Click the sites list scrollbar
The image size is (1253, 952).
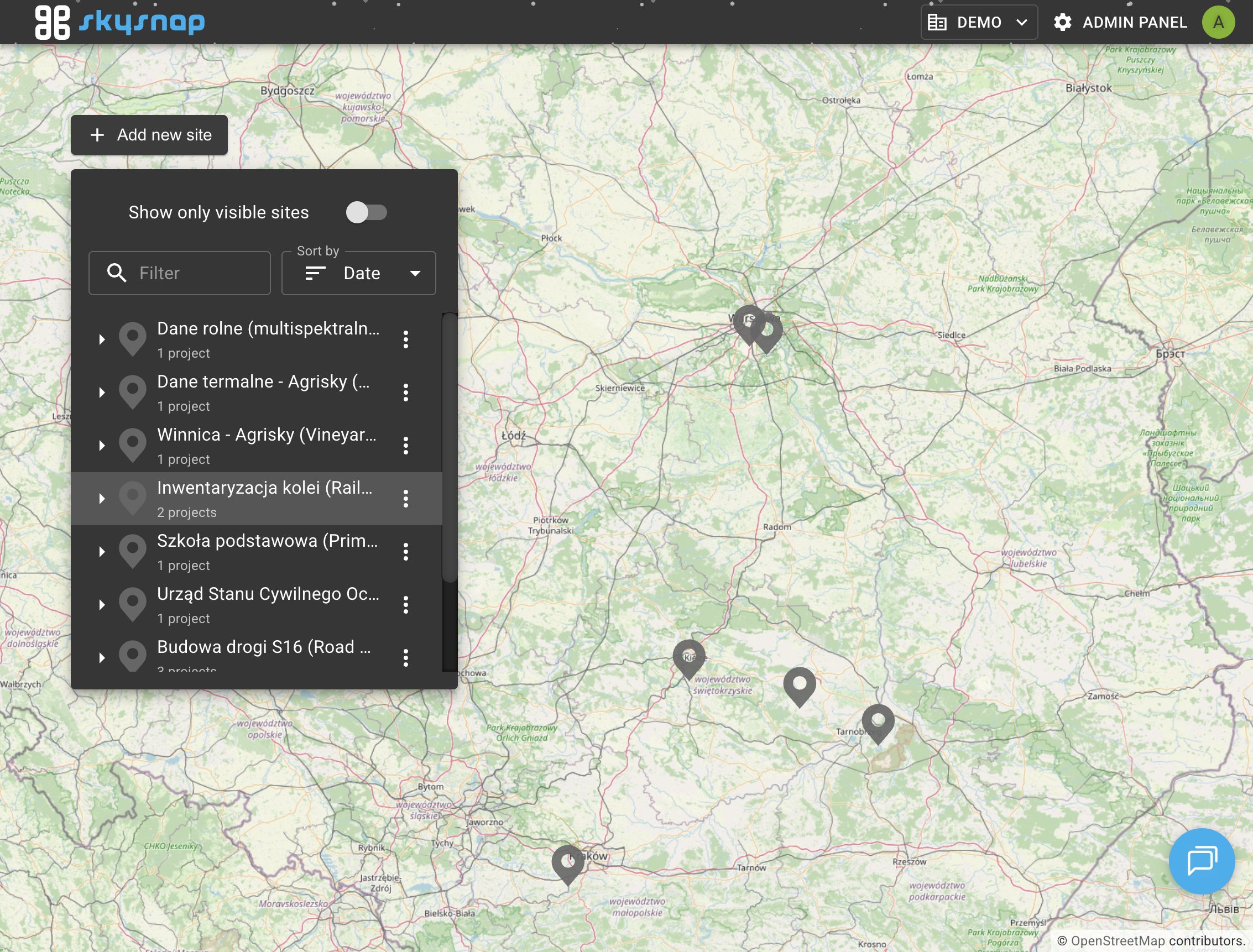click(x=450, y=448)
